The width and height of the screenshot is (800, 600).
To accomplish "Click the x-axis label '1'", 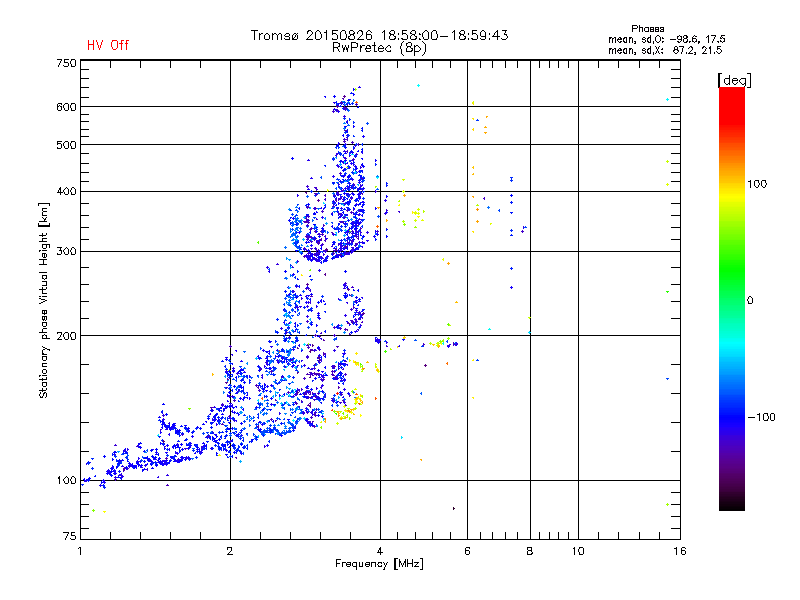I will tap(80, 551).
